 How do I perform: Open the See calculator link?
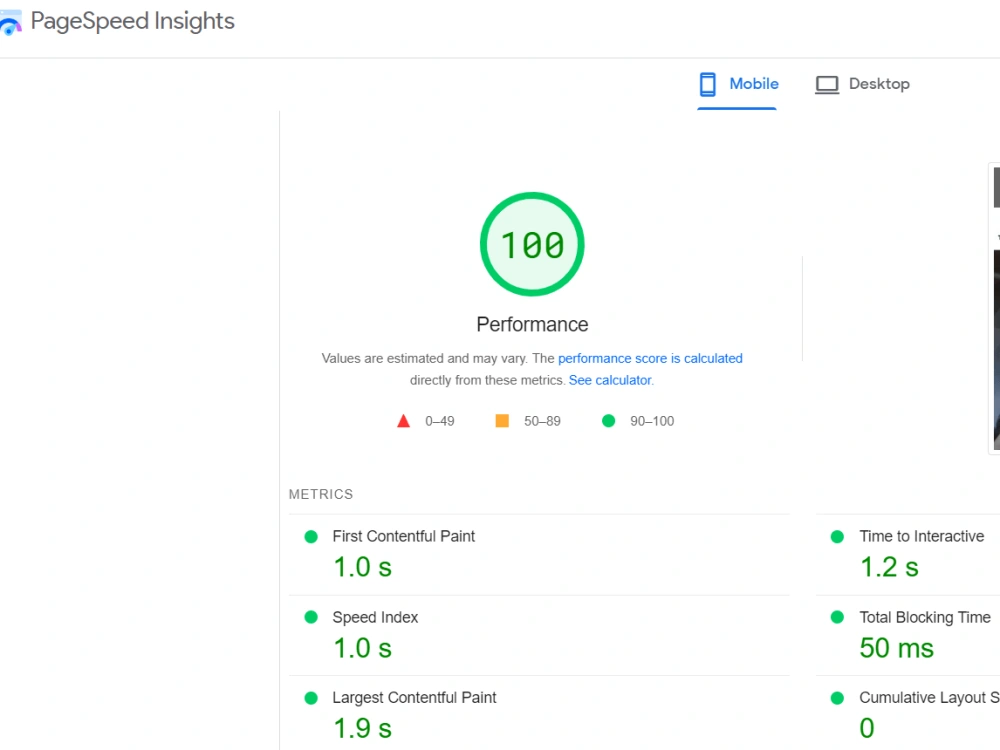coord(610,380)
